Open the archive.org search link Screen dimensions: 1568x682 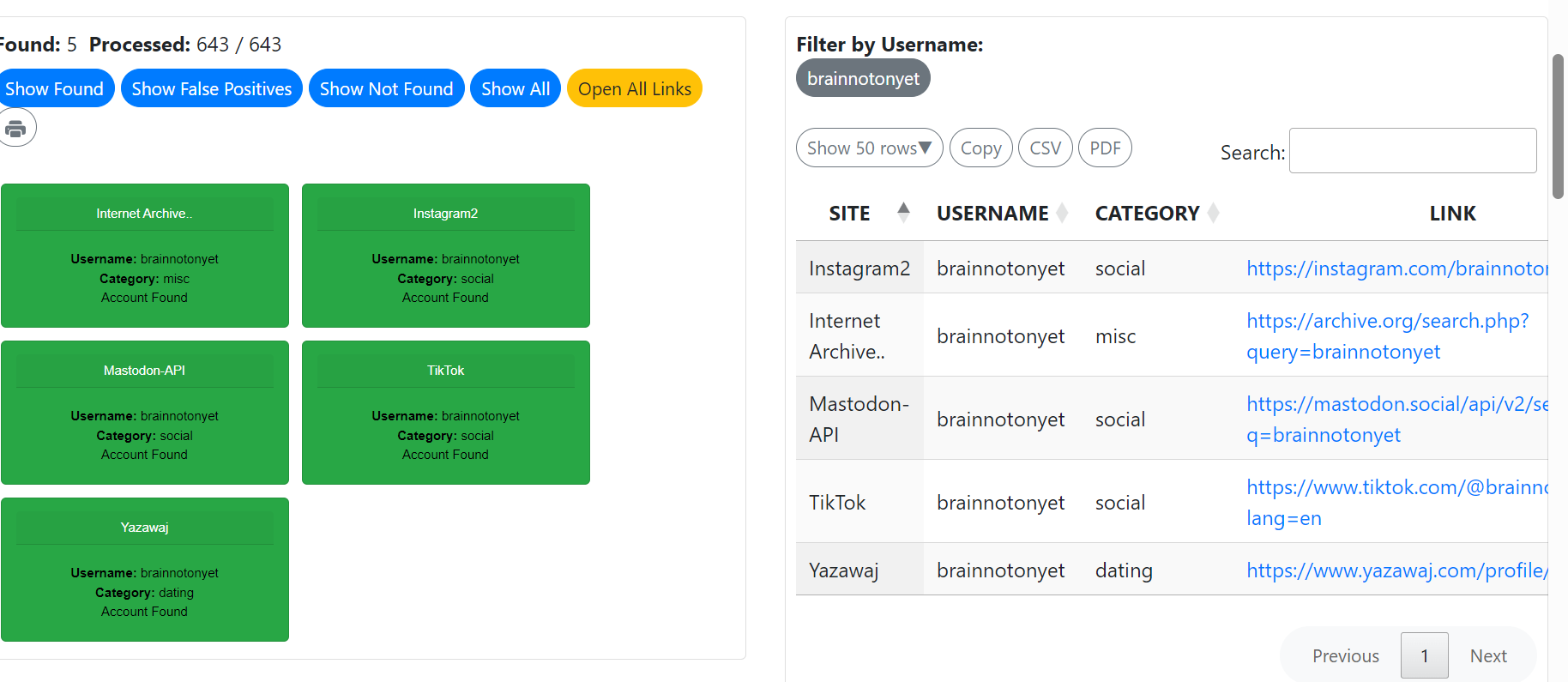click(1388, 336)
